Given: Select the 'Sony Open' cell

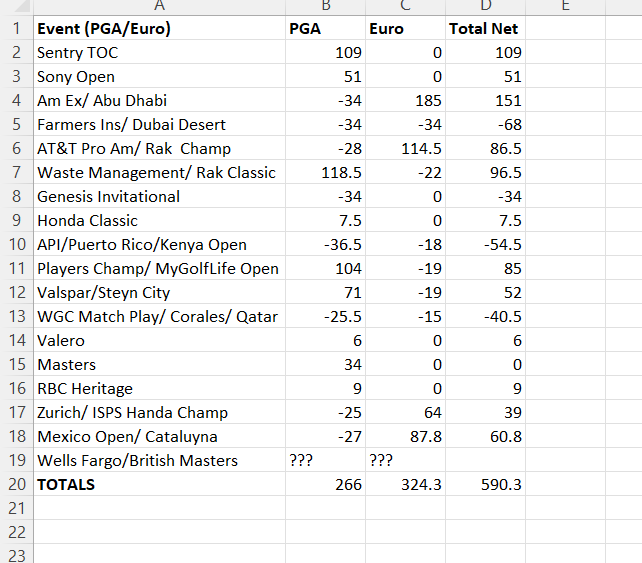Looking at the screenshot, I should pyautogui.click(x=159, y=76).
